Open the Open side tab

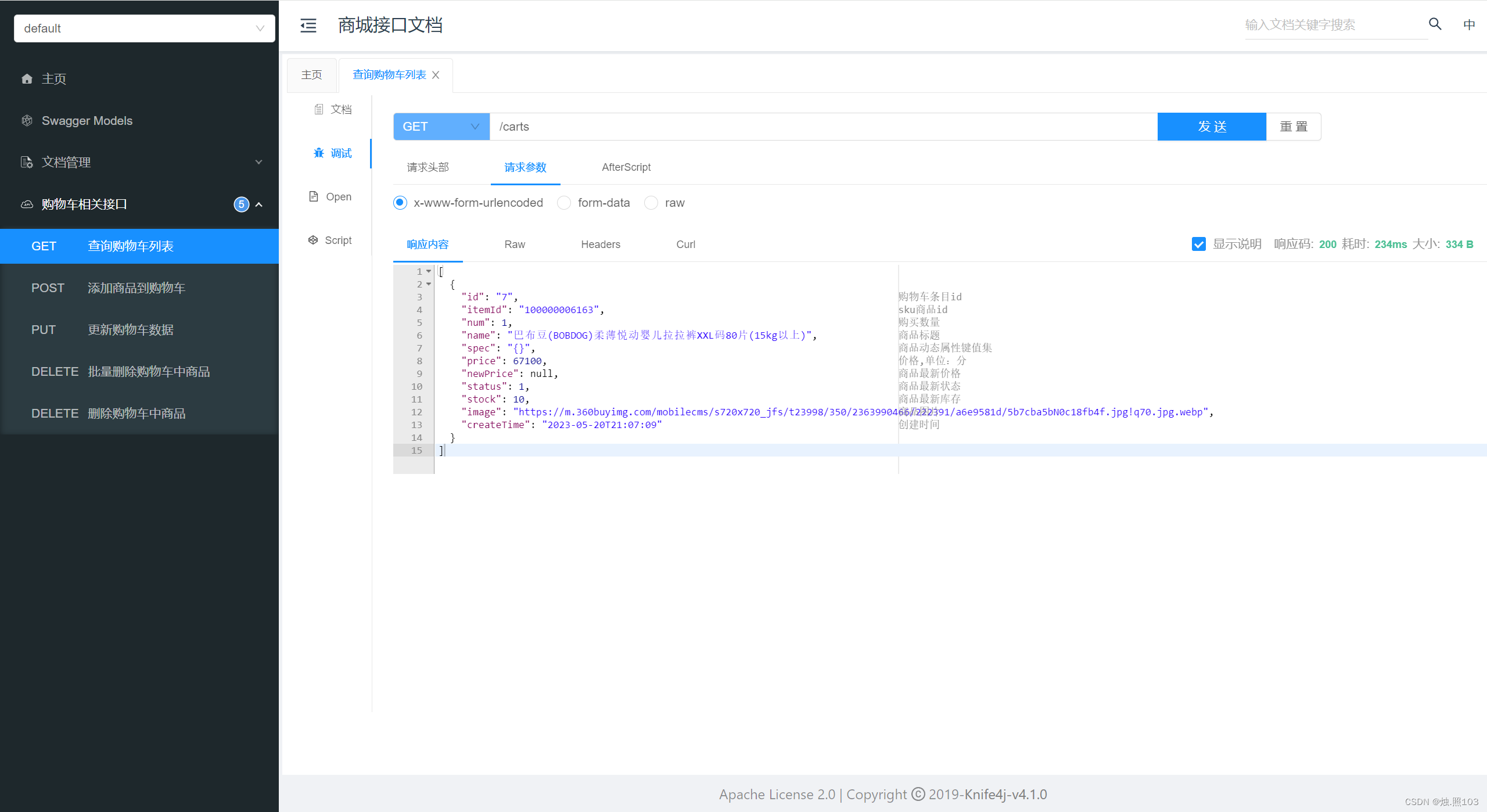(x=331, y=197)
